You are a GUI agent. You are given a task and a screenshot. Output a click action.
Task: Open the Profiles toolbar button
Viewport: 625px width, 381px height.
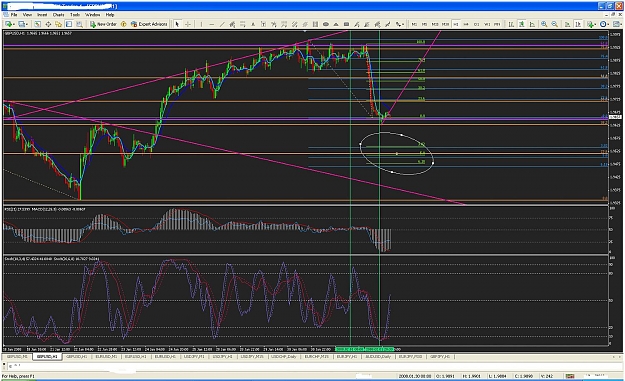click(23, 24)
